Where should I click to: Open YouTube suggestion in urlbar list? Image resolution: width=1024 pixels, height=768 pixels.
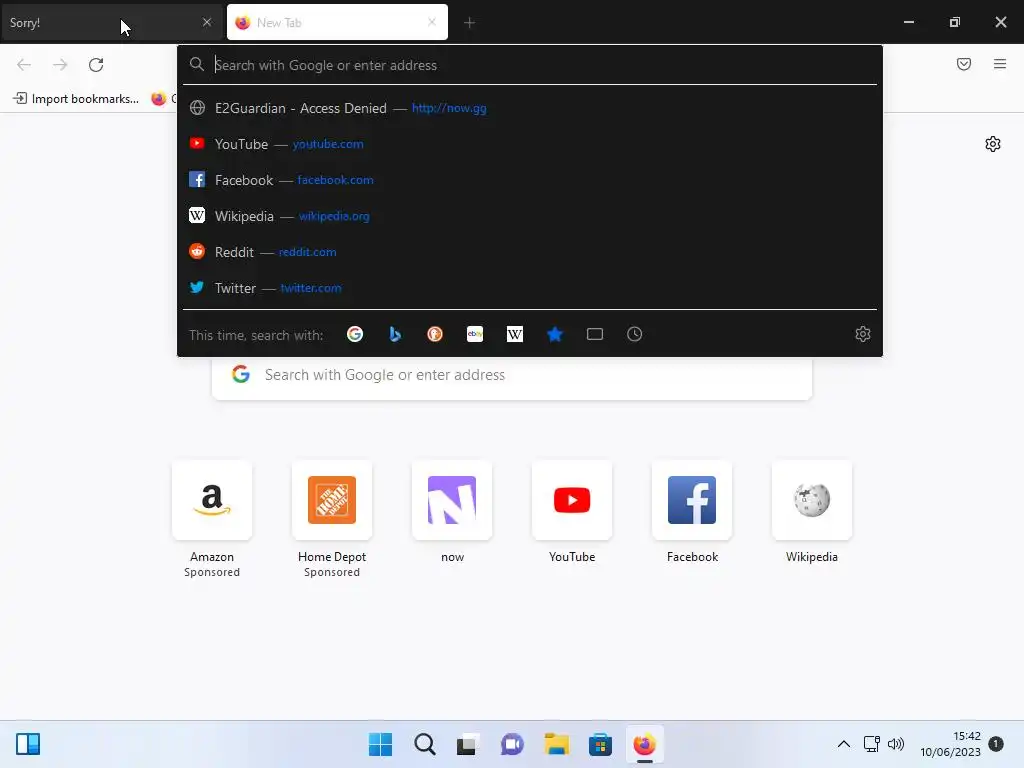point(530,144)
